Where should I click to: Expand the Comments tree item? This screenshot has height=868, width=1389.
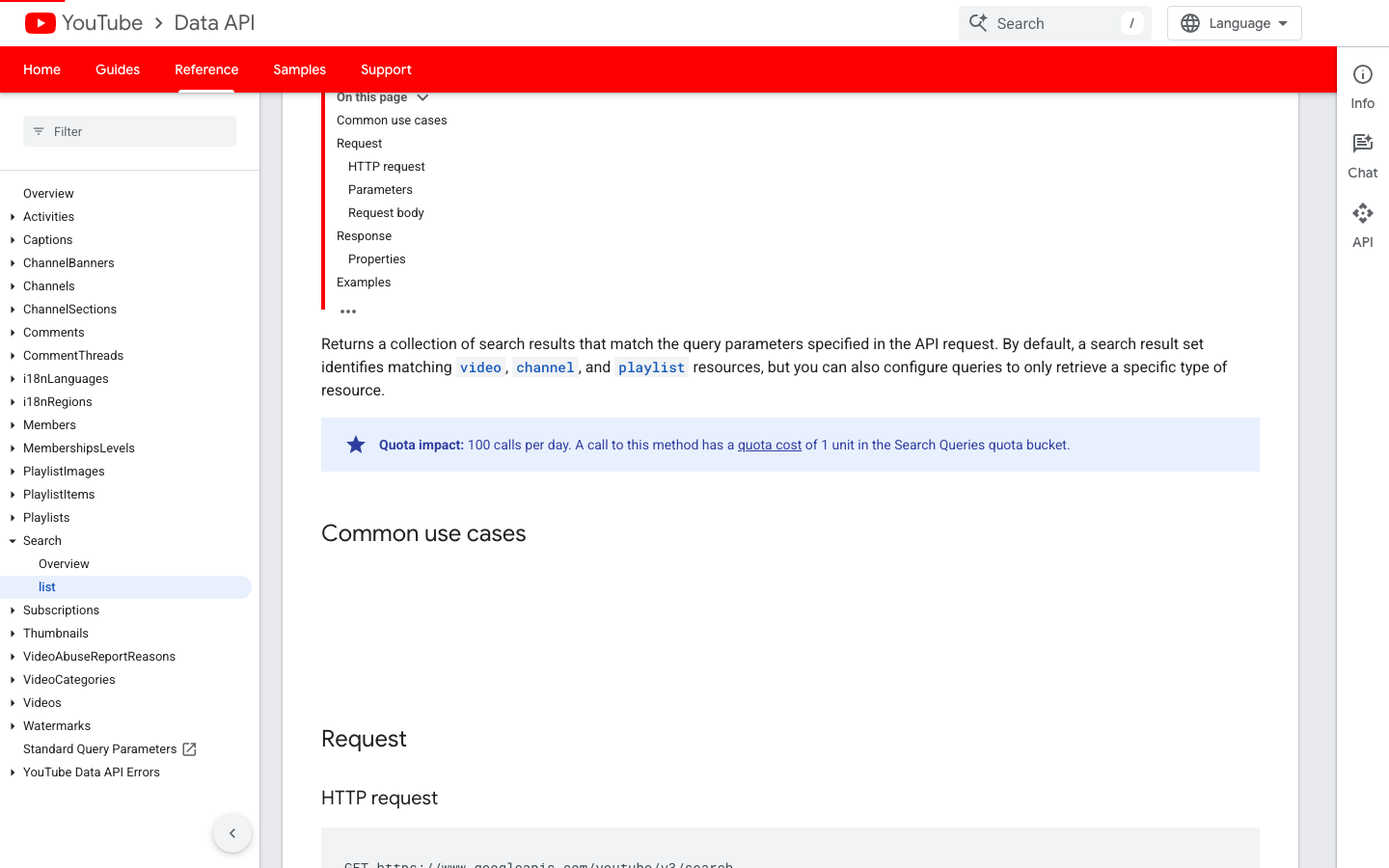pyautogui.click(x=13, y=333)
